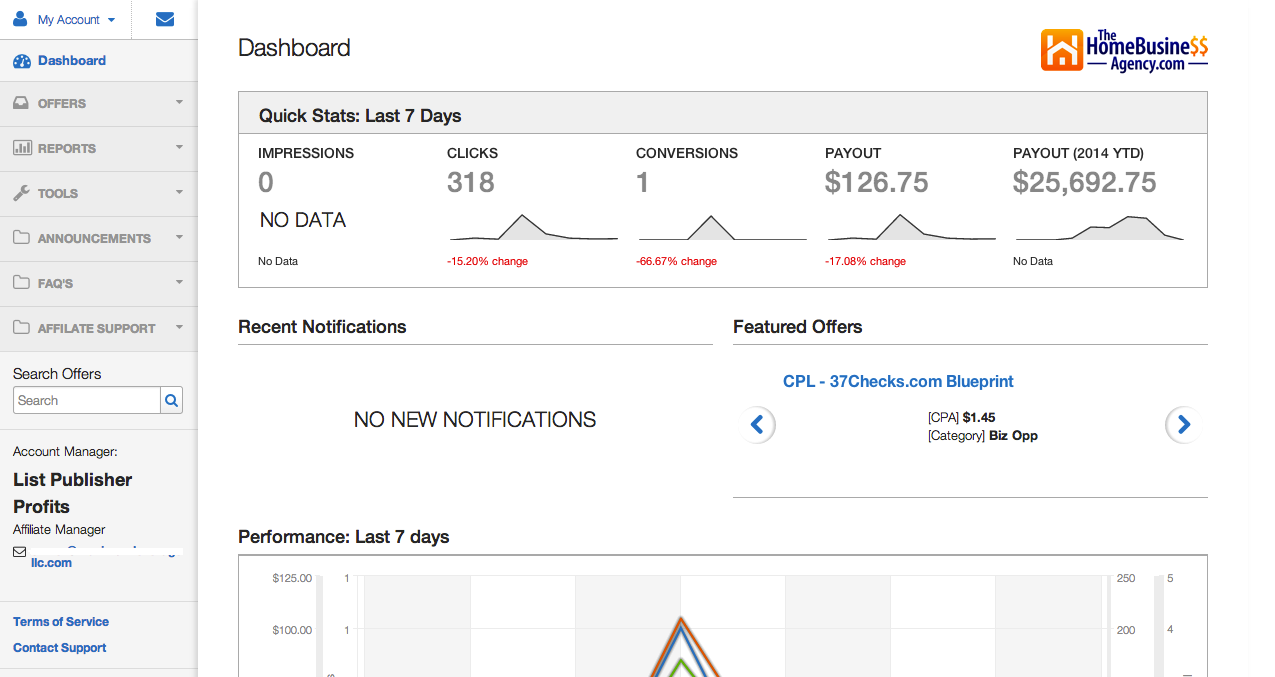
Task: Click the Impressions NO DATA text
Action: click(x=303, y=220)
